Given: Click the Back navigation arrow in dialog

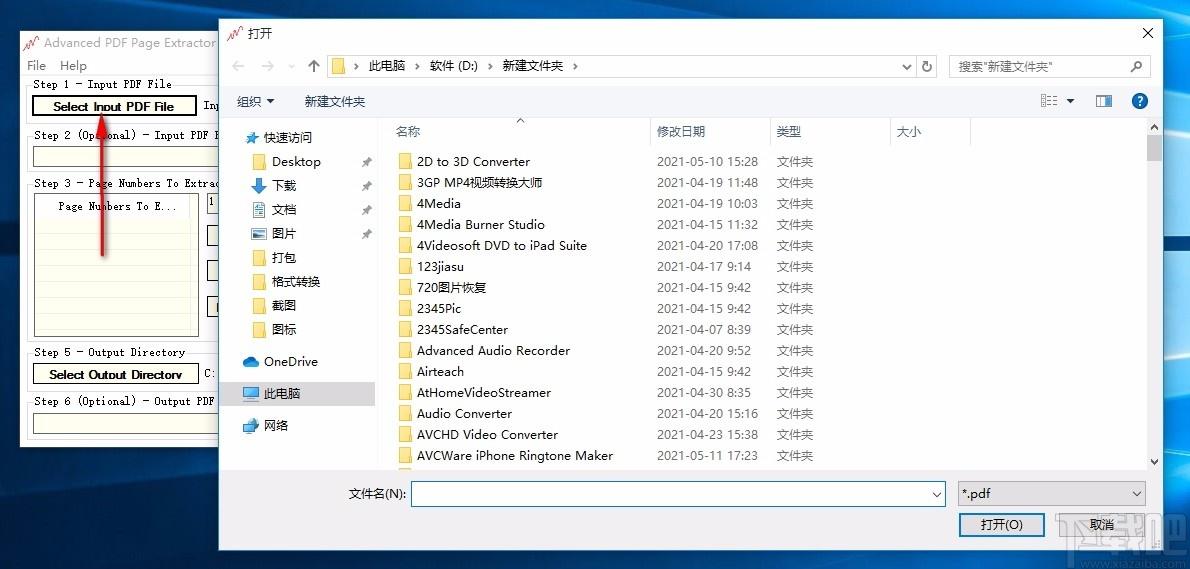Looking at the screenshot, I should click(238, 66).
